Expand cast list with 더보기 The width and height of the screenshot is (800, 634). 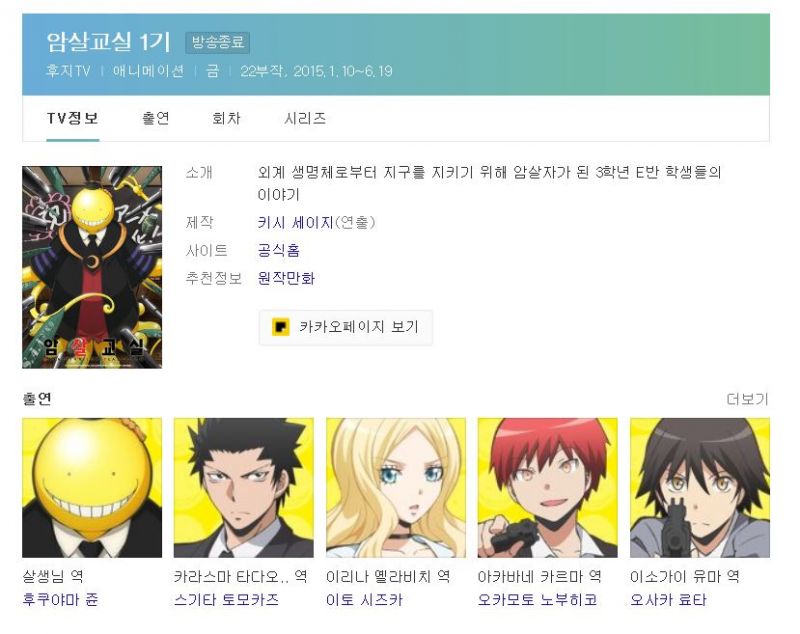click(x=747, y=399)
